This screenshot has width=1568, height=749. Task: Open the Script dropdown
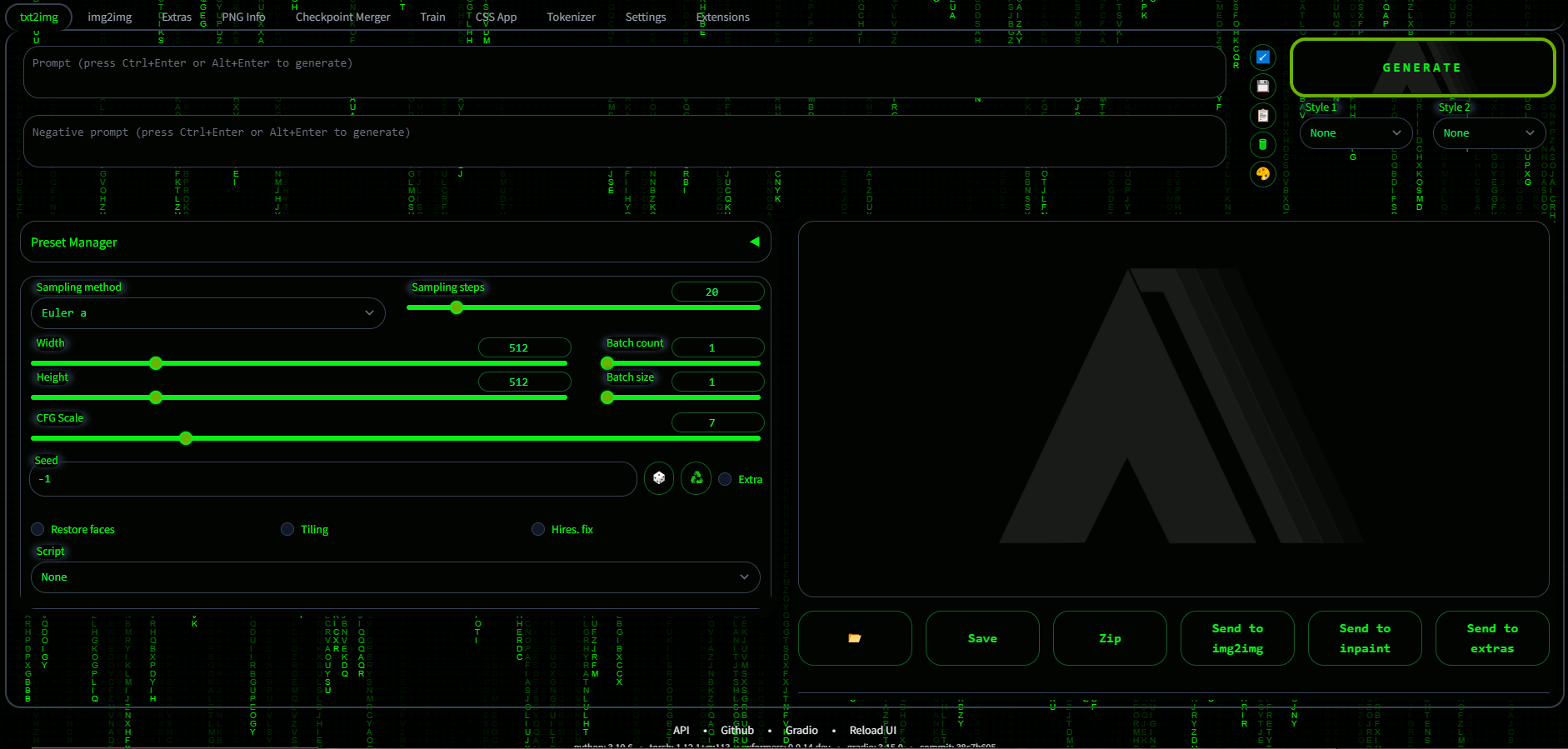[396, 577]
